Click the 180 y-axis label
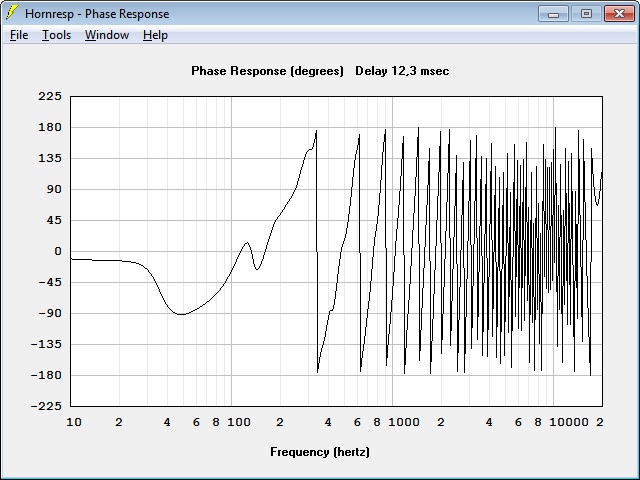 coord(50,127)
